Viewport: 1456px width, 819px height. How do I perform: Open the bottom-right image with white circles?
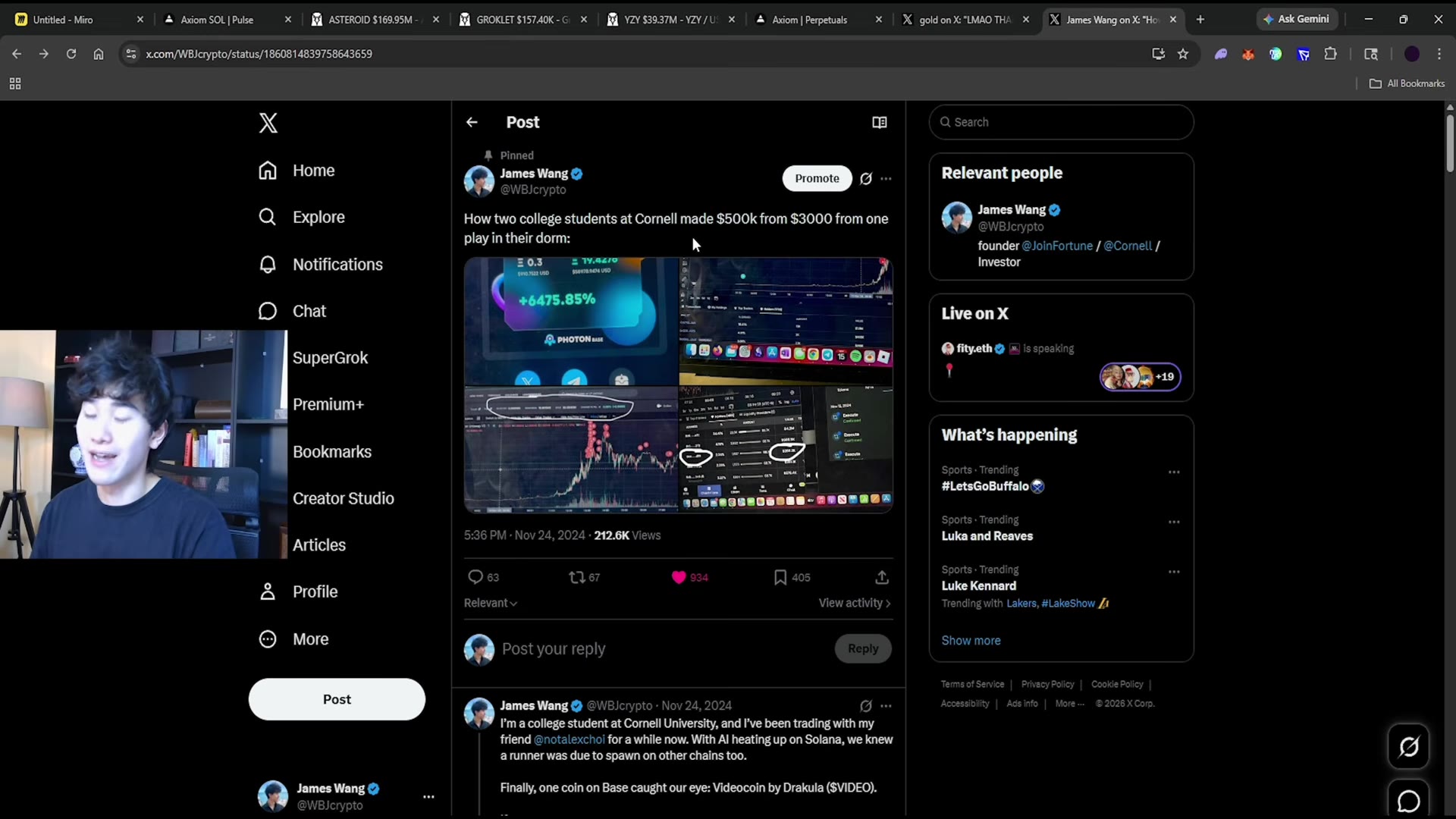786,450
